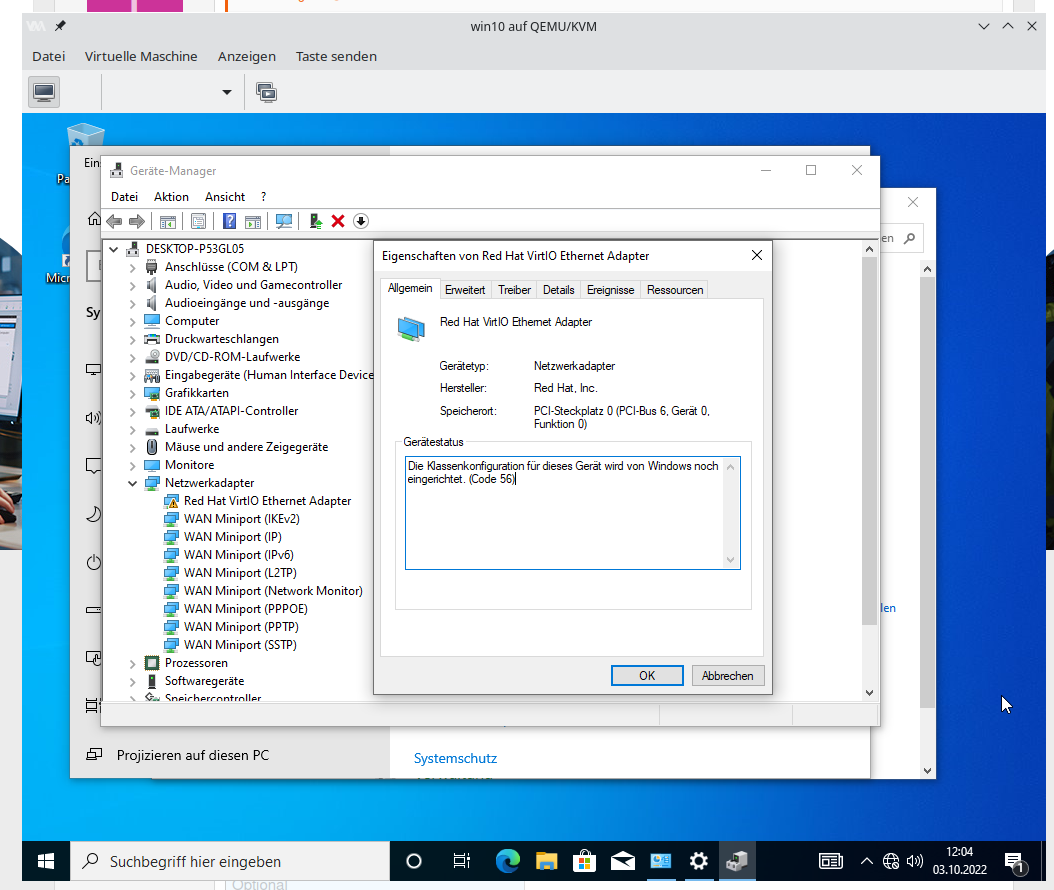Open the Windows Start menu

(x=46, y=861)
